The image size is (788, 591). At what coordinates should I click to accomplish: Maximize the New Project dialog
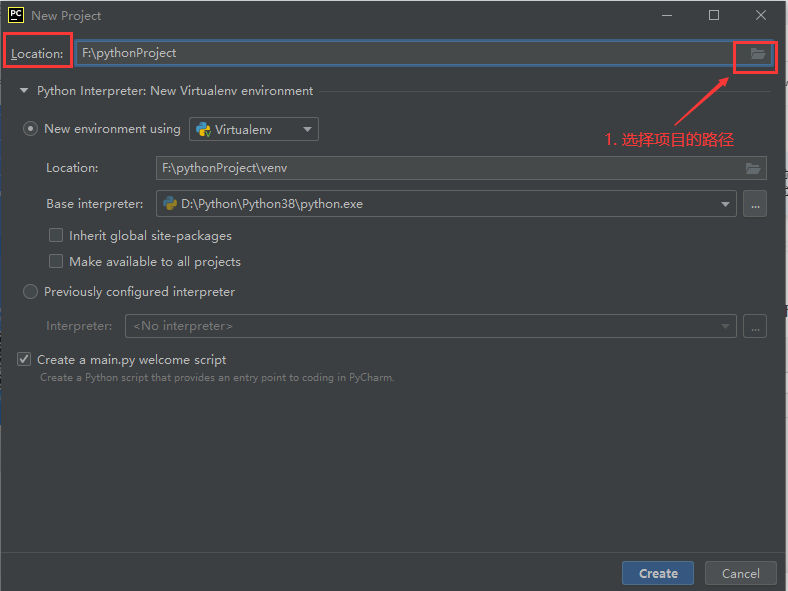[714, 15]
